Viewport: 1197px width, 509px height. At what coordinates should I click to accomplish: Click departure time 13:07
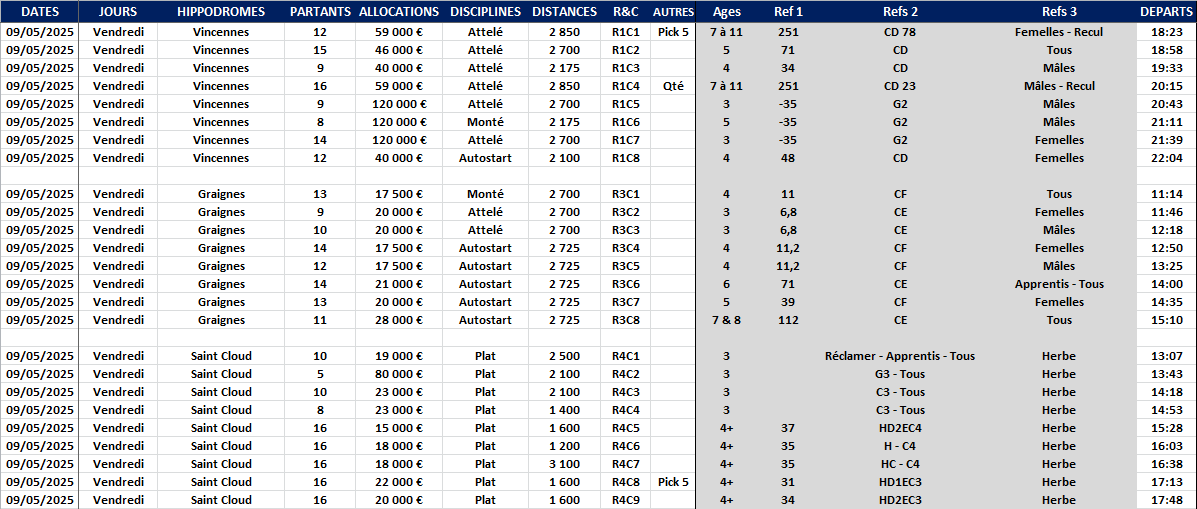coord(1166,356)
